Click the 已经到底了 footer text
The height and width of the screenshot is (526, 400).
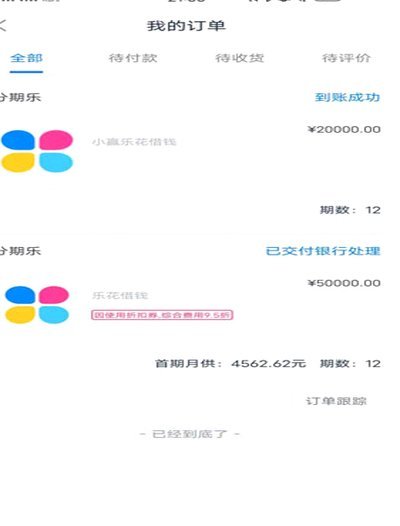pyautogui.click(x=190, y=434)
